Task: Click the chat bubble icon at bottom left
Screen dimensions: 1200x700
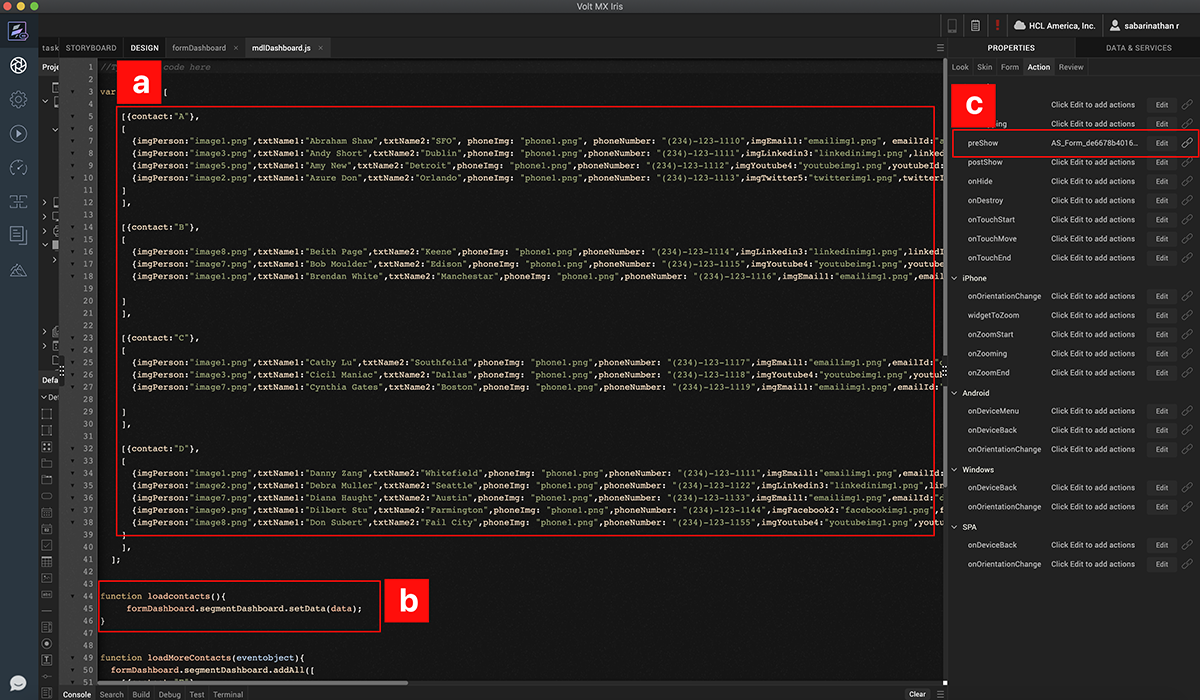Action: click(18, 683)
